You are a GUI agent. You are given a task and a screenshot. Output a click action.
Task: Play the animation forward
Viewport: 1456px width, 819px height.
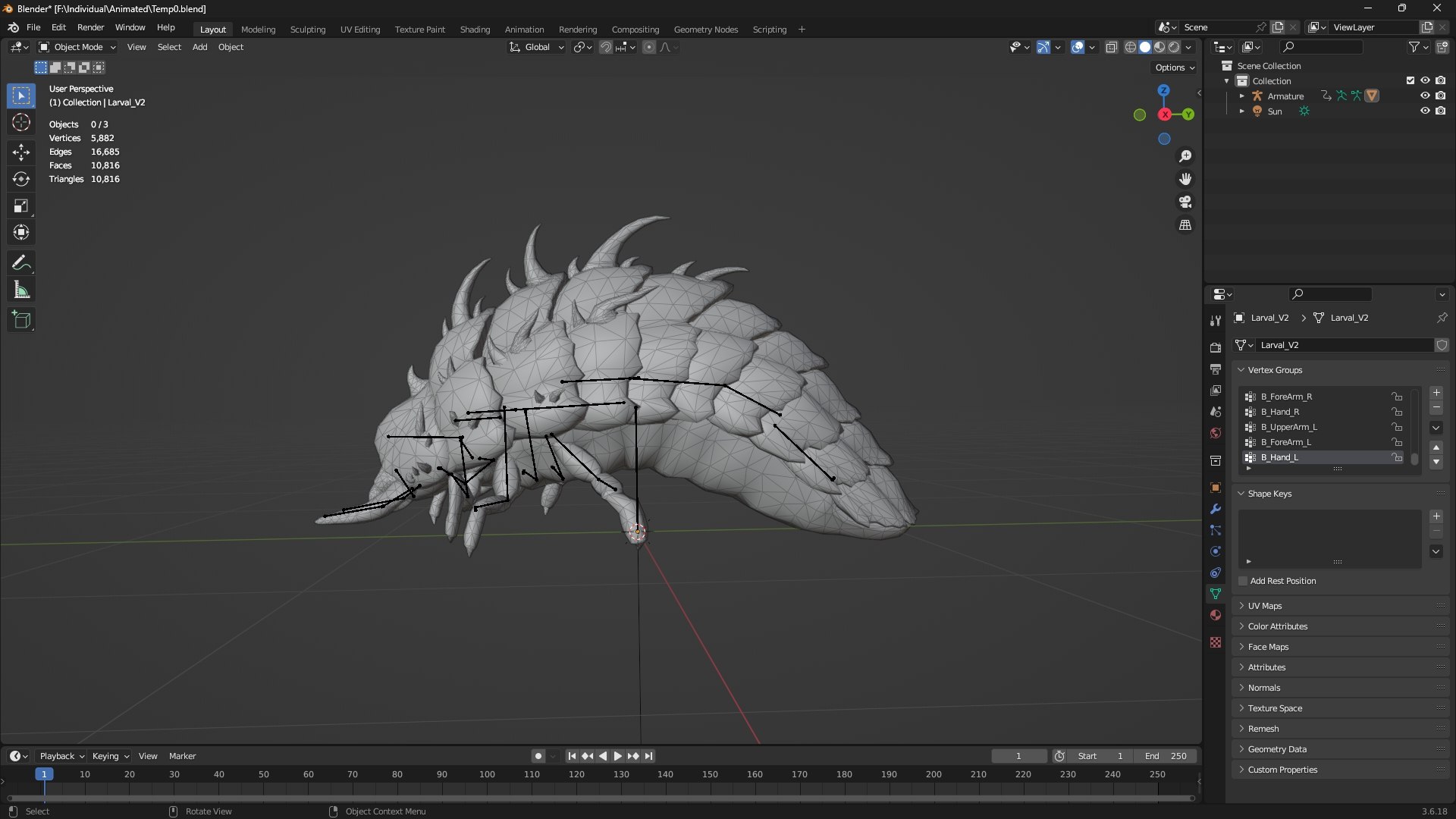[x=618, y=756]
